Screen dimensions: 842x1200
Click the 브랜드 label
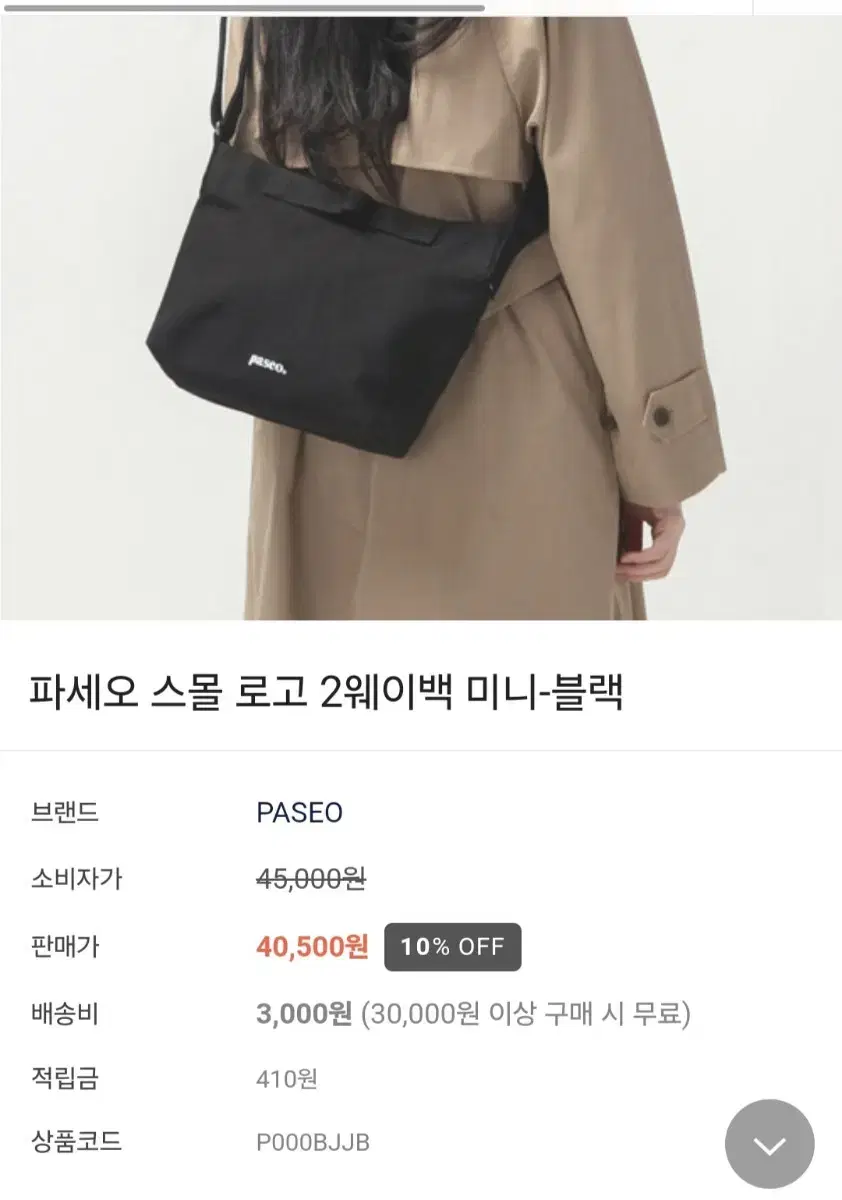click(x=65, y=813)
